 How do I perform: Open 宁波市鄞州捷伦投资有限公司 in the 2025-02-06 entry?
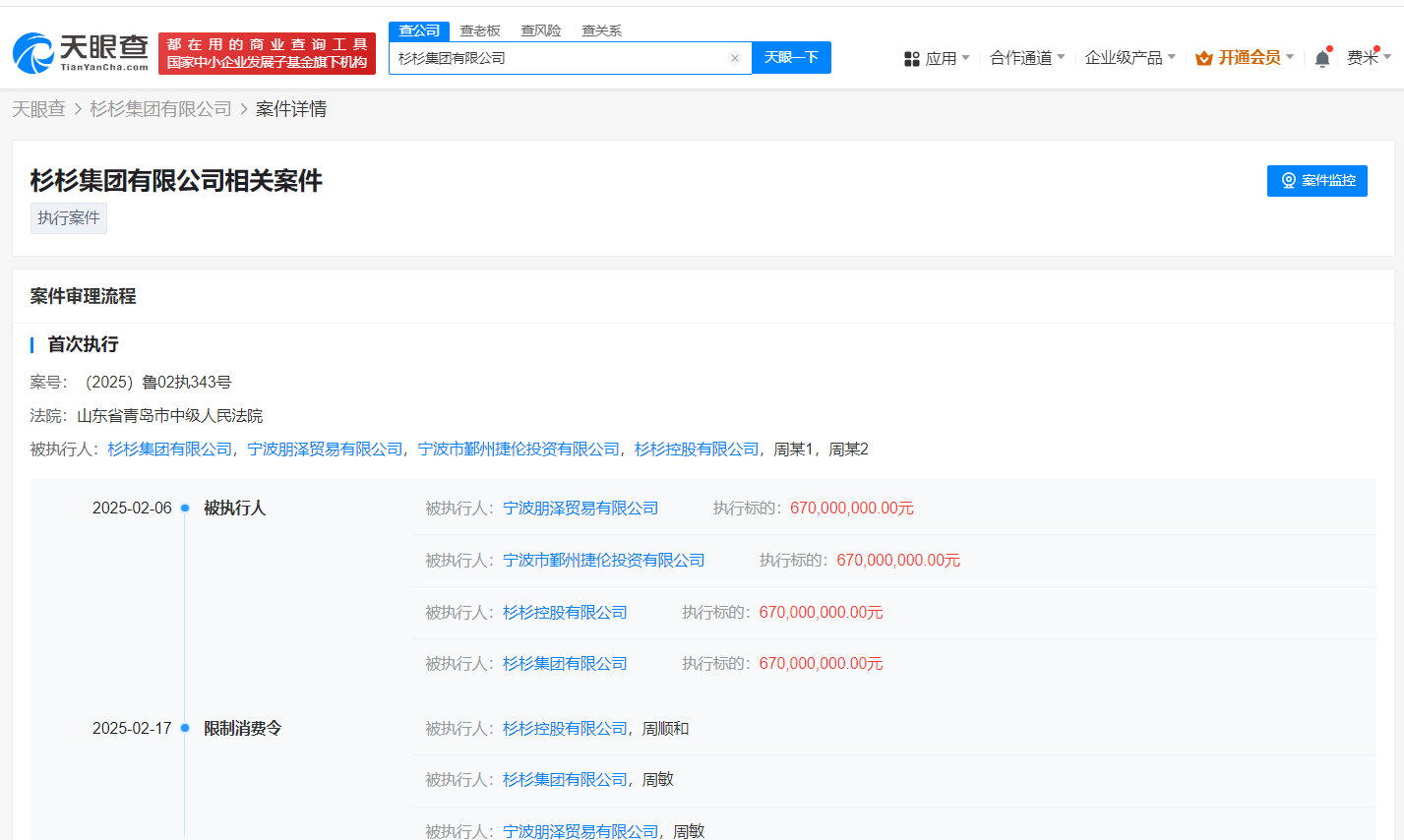pos(604,561)
